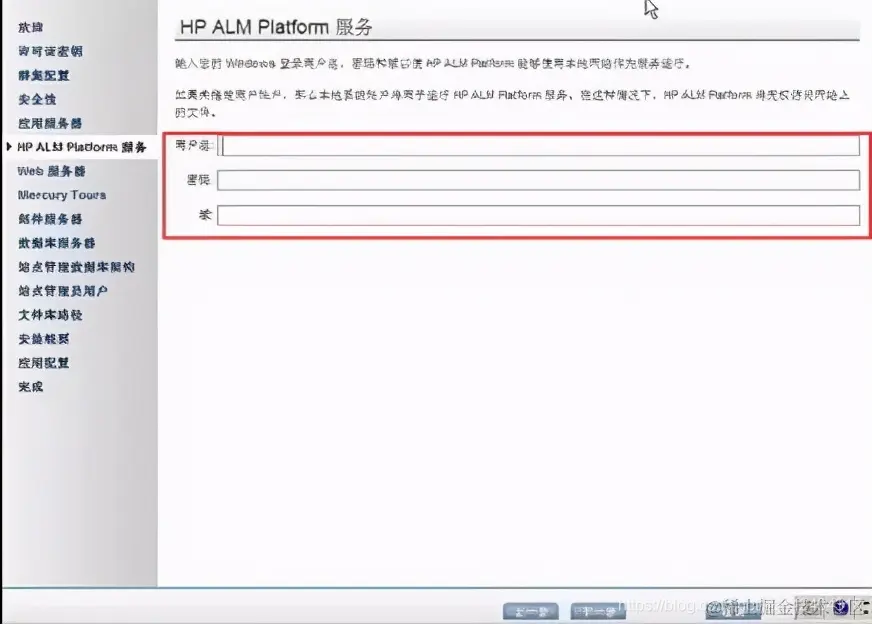Select 完成 step in sidebar
The image size is (872, 624).
[30, 386]
